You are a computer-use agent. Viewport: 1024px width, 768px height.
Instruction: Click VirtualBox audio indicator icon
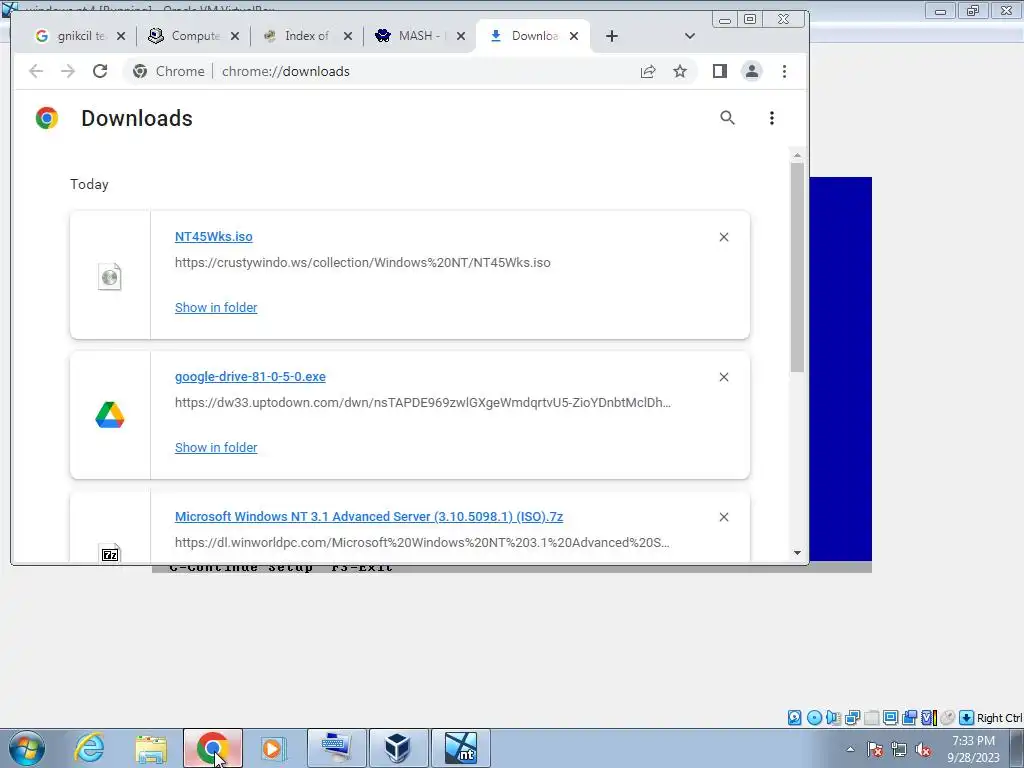(833, 718)
